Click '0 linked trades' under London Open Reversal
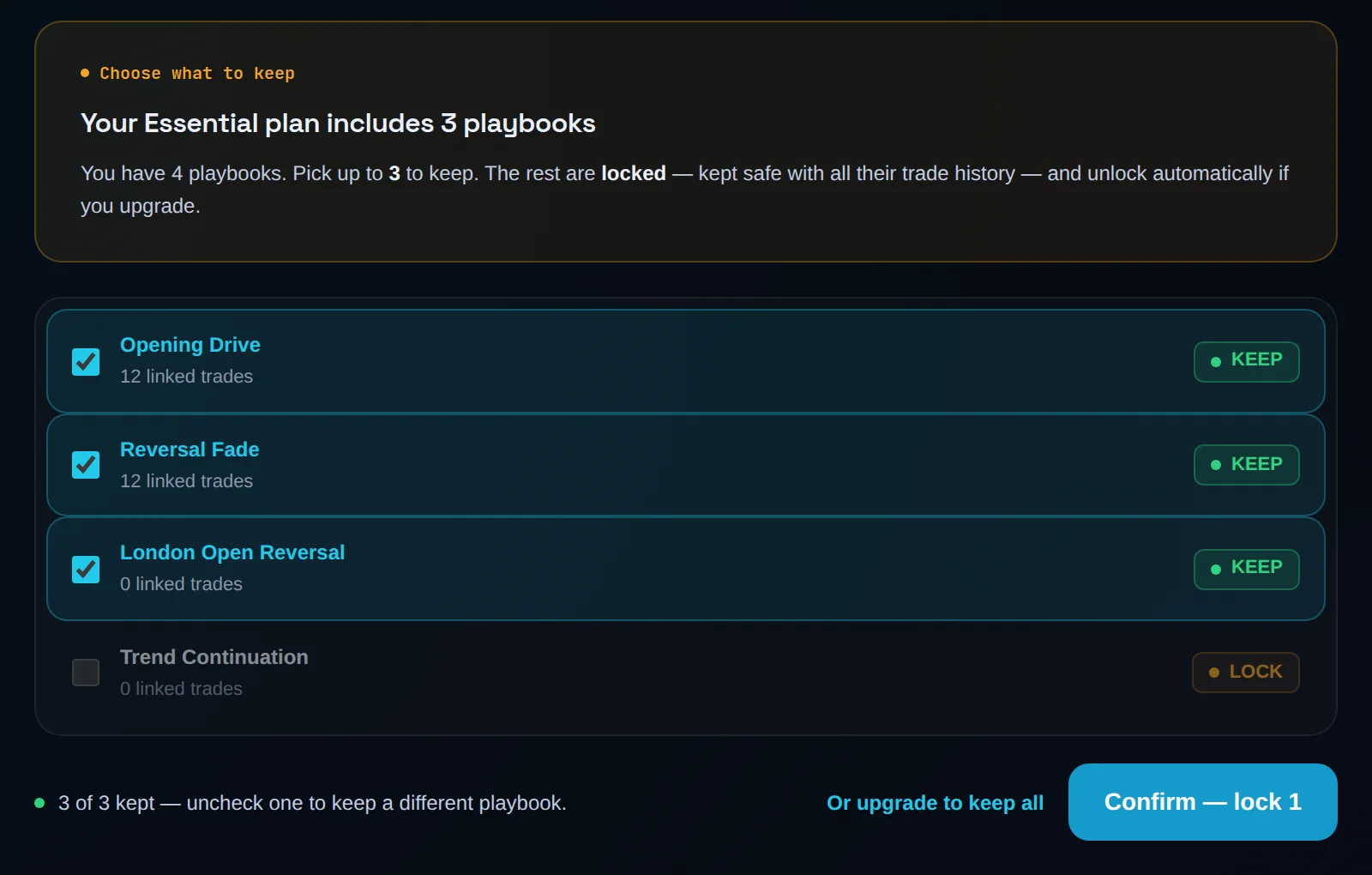Screen dimensions: 1372x875 point(181,584)
